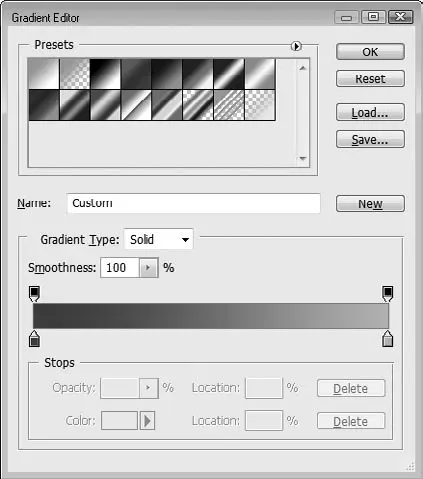Select the left color stop below gradient bar
The image size is (423, 479).
click(x=34, y=339)
